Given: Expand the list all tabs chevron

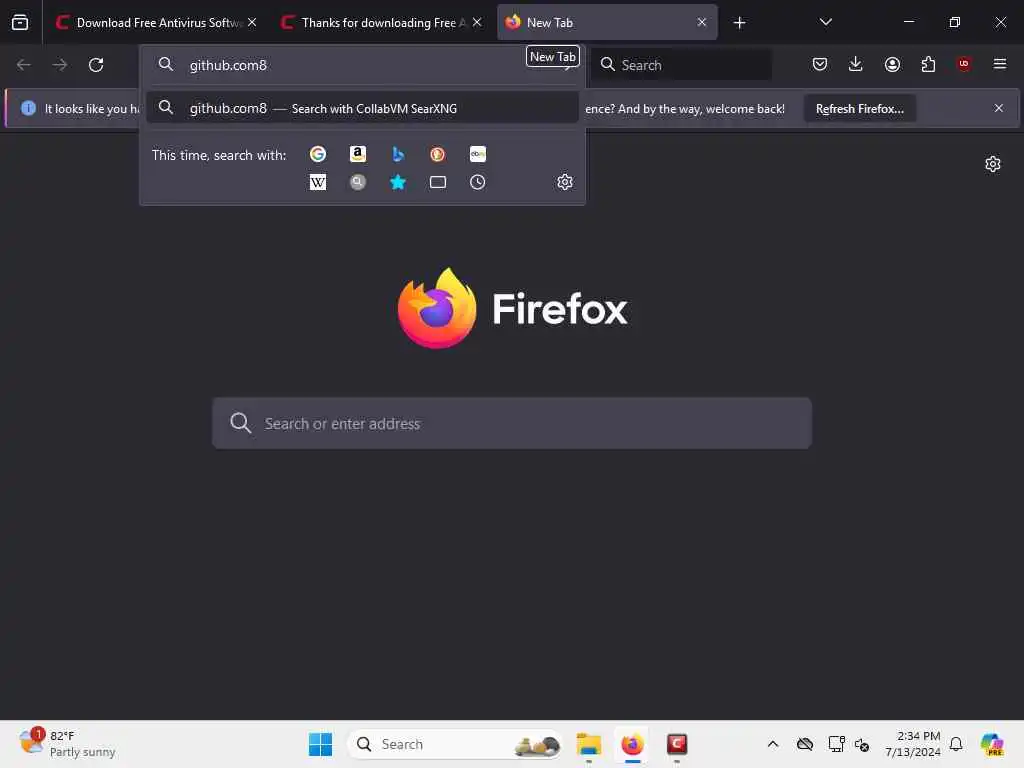Looking at the screenshot, I should [x=825, y=22].
